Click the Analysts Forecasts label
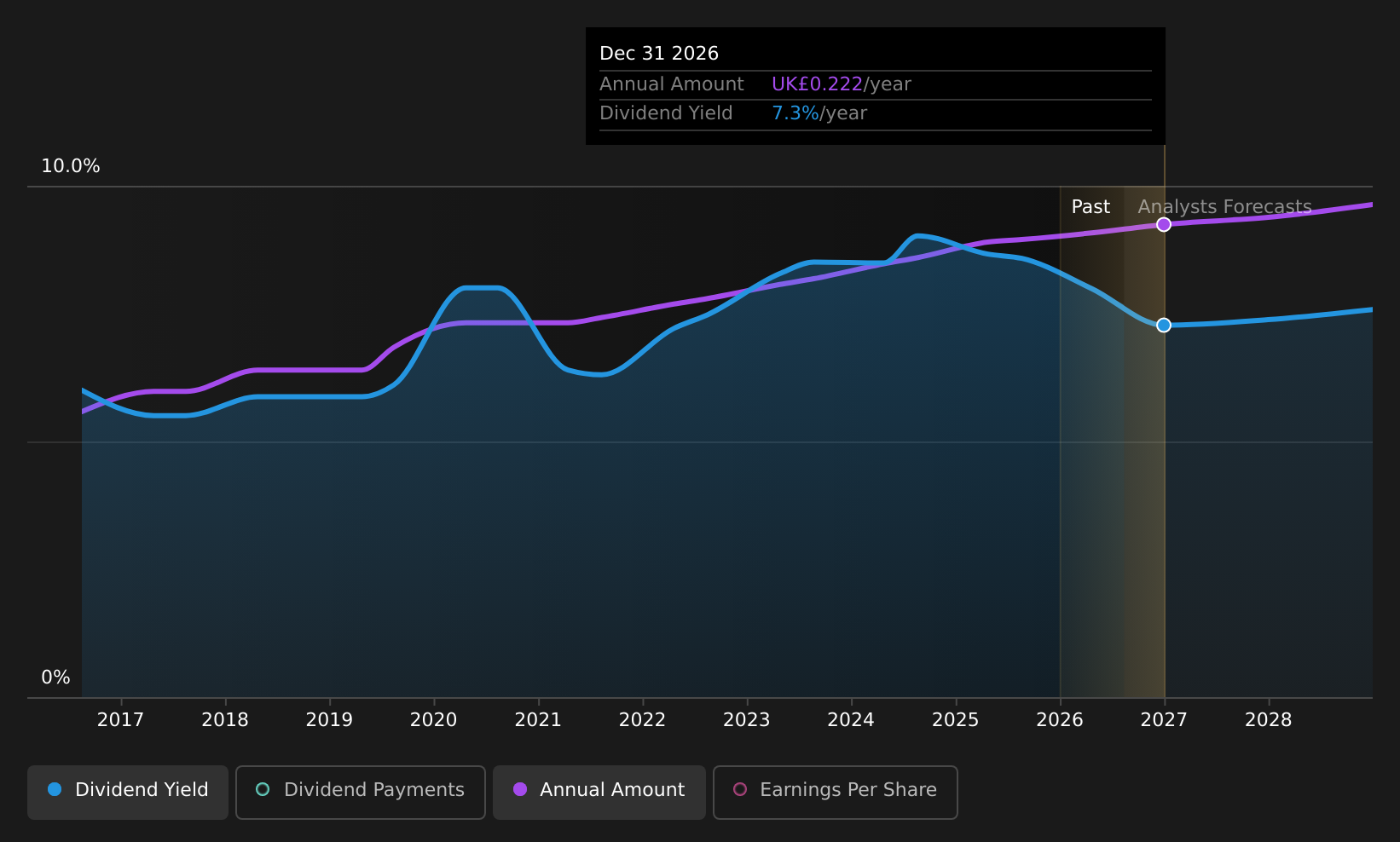1400x842 pixels. [x=1224, y=207]
